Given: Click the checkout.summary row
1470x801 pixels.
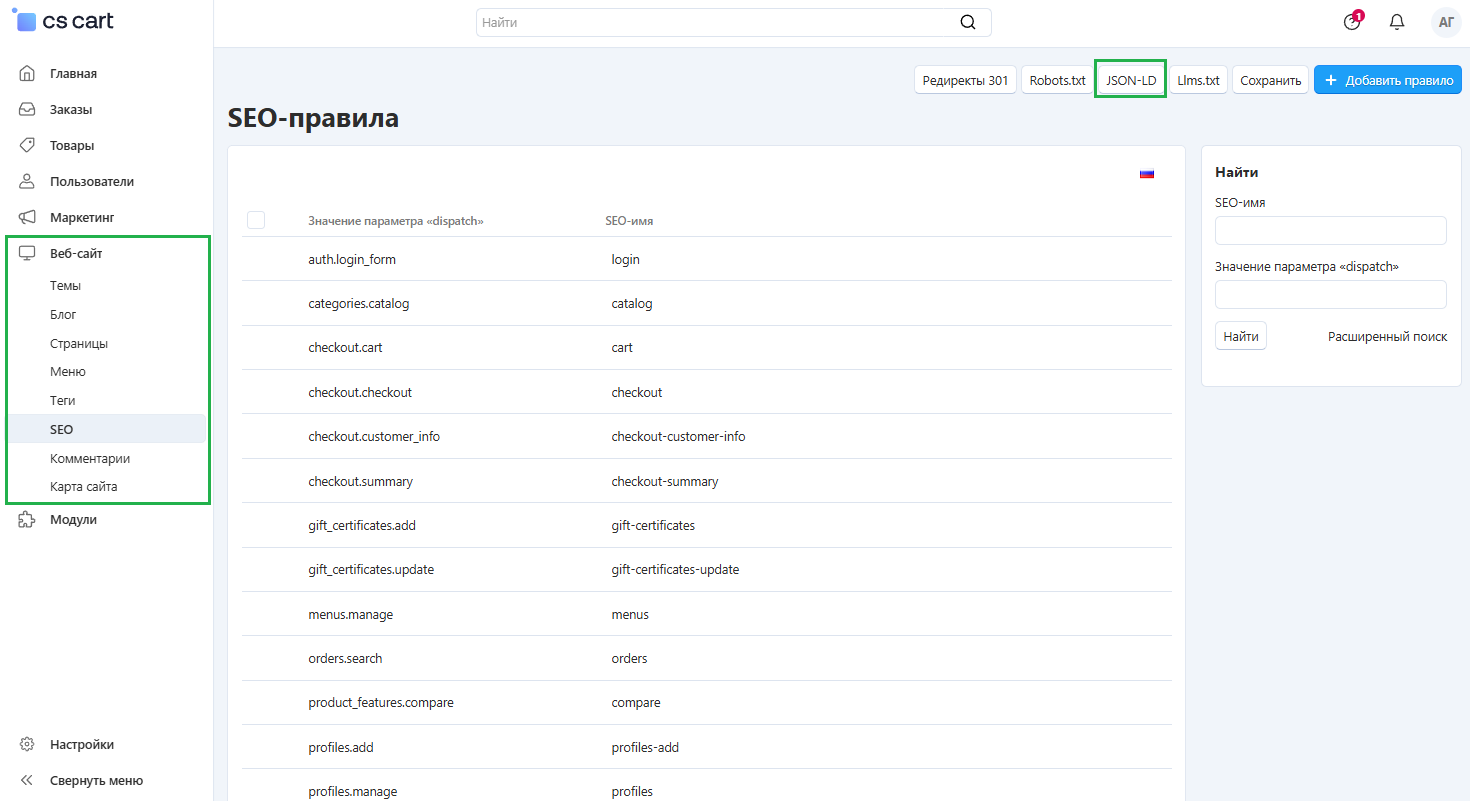Looking at the screenshot, I should [x=709, y=481].
